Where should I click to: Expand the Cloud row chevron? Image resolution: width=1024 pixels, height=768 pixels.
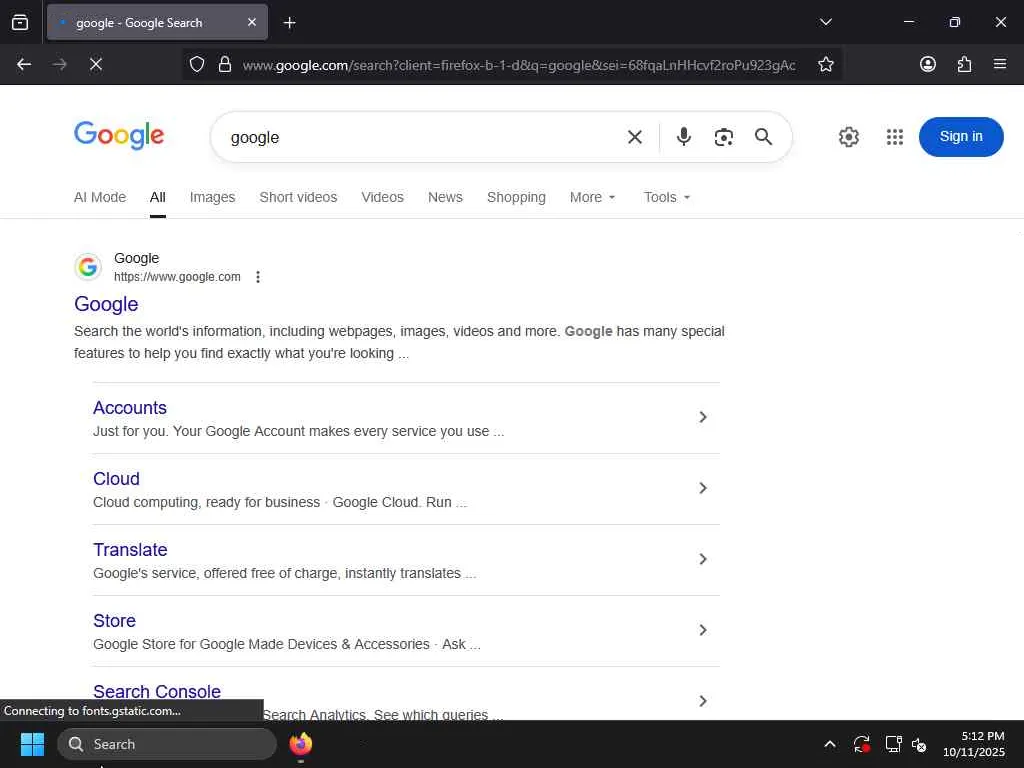(x=703, y=488)
